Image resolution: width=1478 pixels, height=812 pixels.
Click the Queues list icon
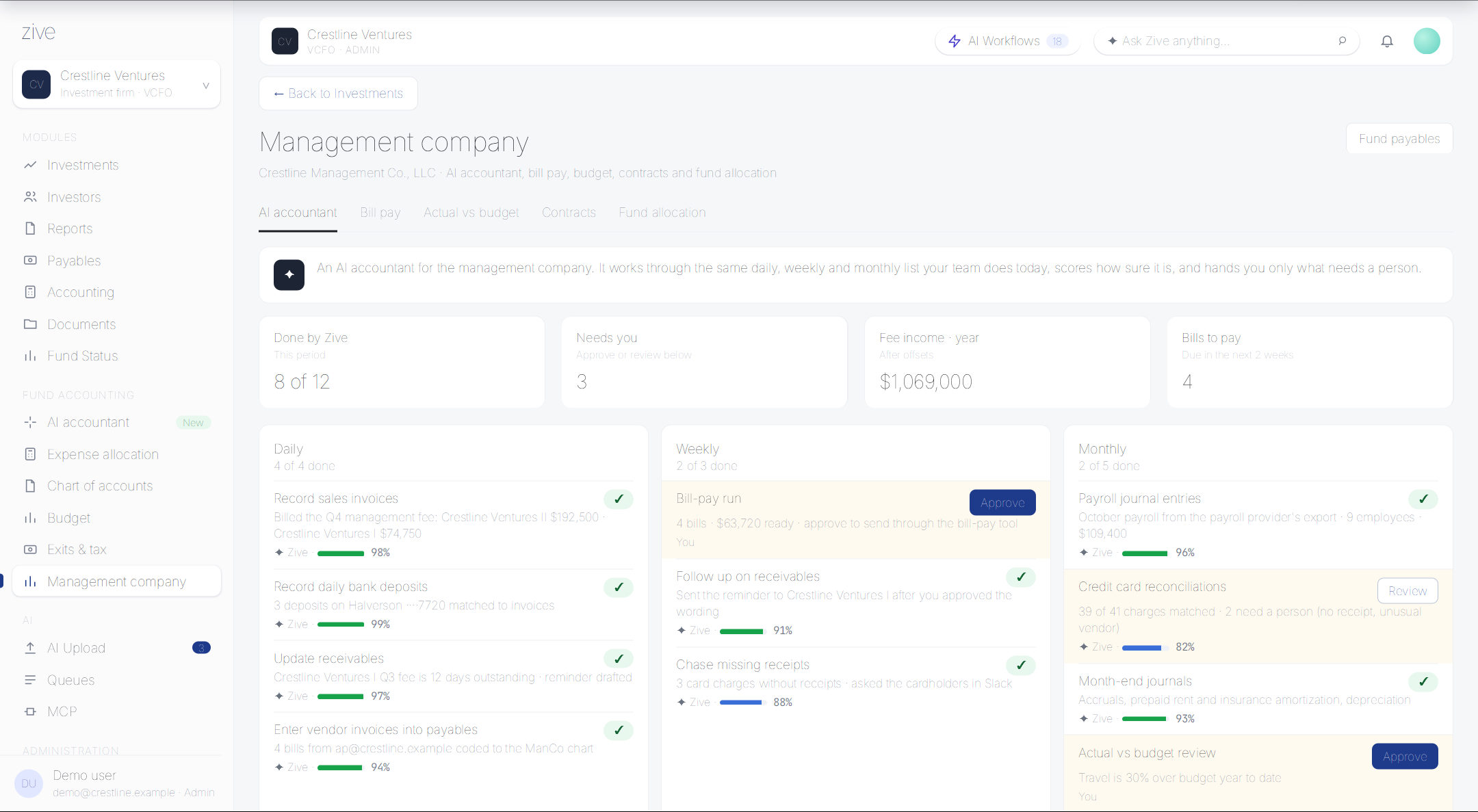tap(30, 680)
